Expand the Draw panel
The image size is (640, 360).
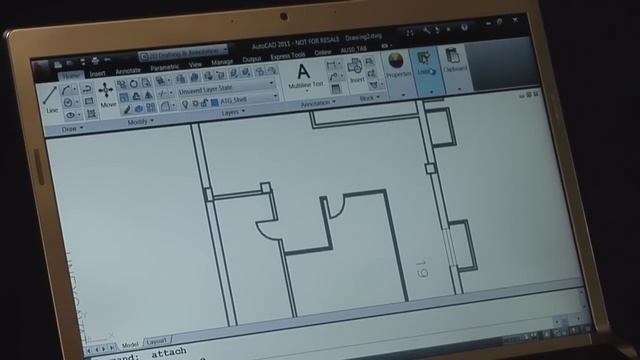(x=72, y=129)
